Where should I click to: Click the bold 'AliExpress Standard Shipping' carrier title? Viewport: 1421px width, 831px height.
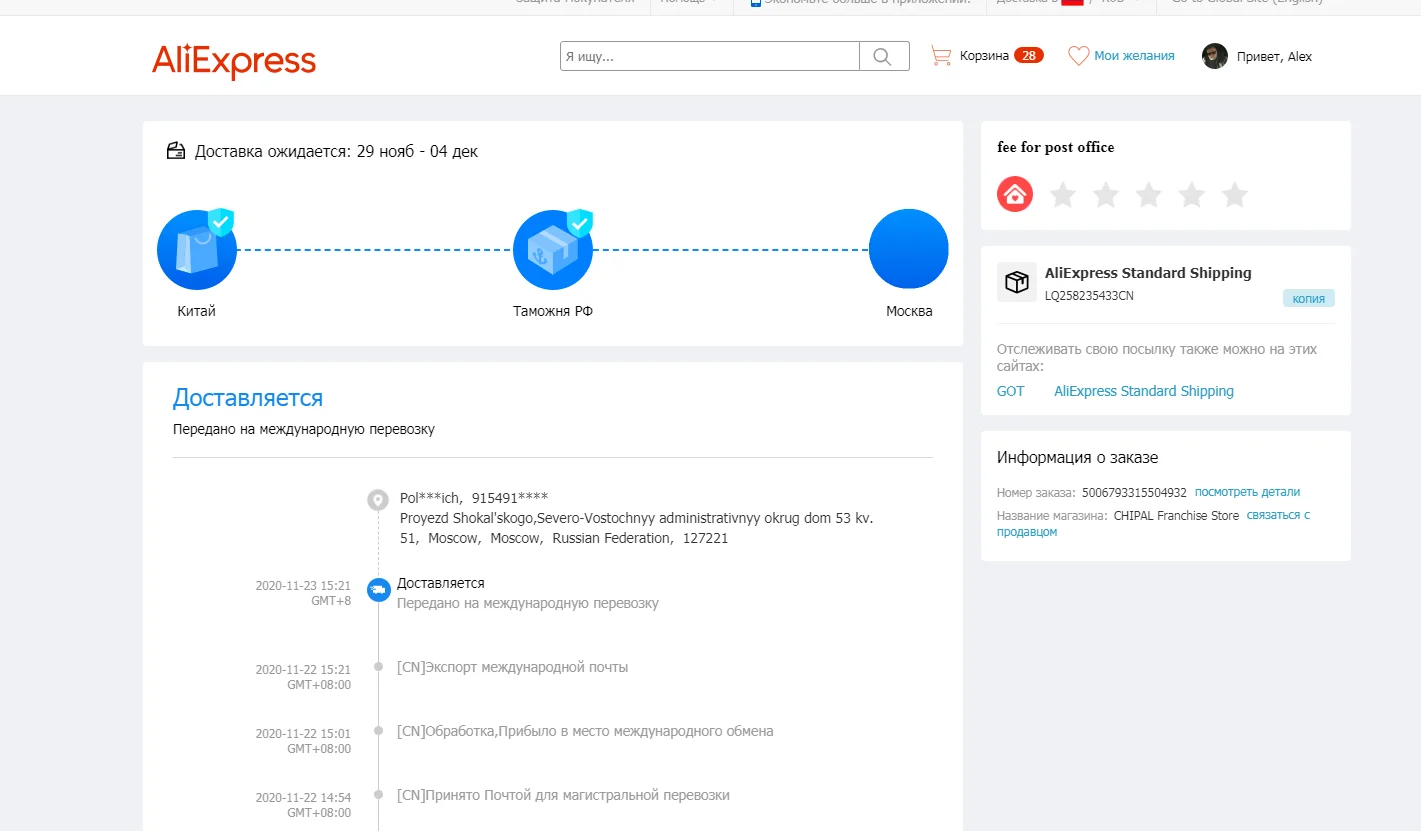1148,273
